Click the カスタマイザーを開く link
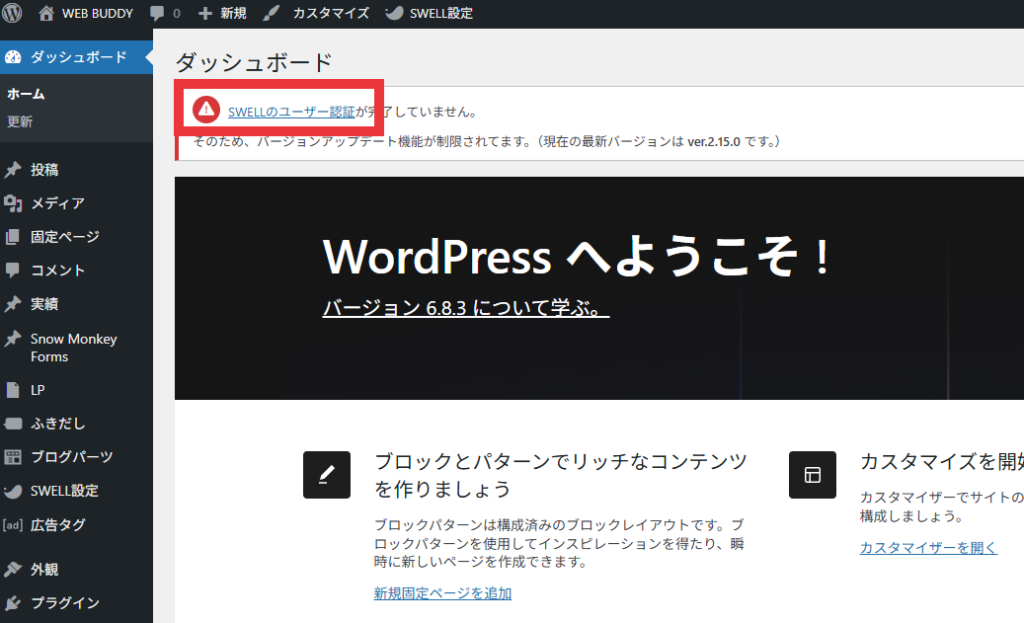Viewport: 1024px width, 623px height. (928, 547)
